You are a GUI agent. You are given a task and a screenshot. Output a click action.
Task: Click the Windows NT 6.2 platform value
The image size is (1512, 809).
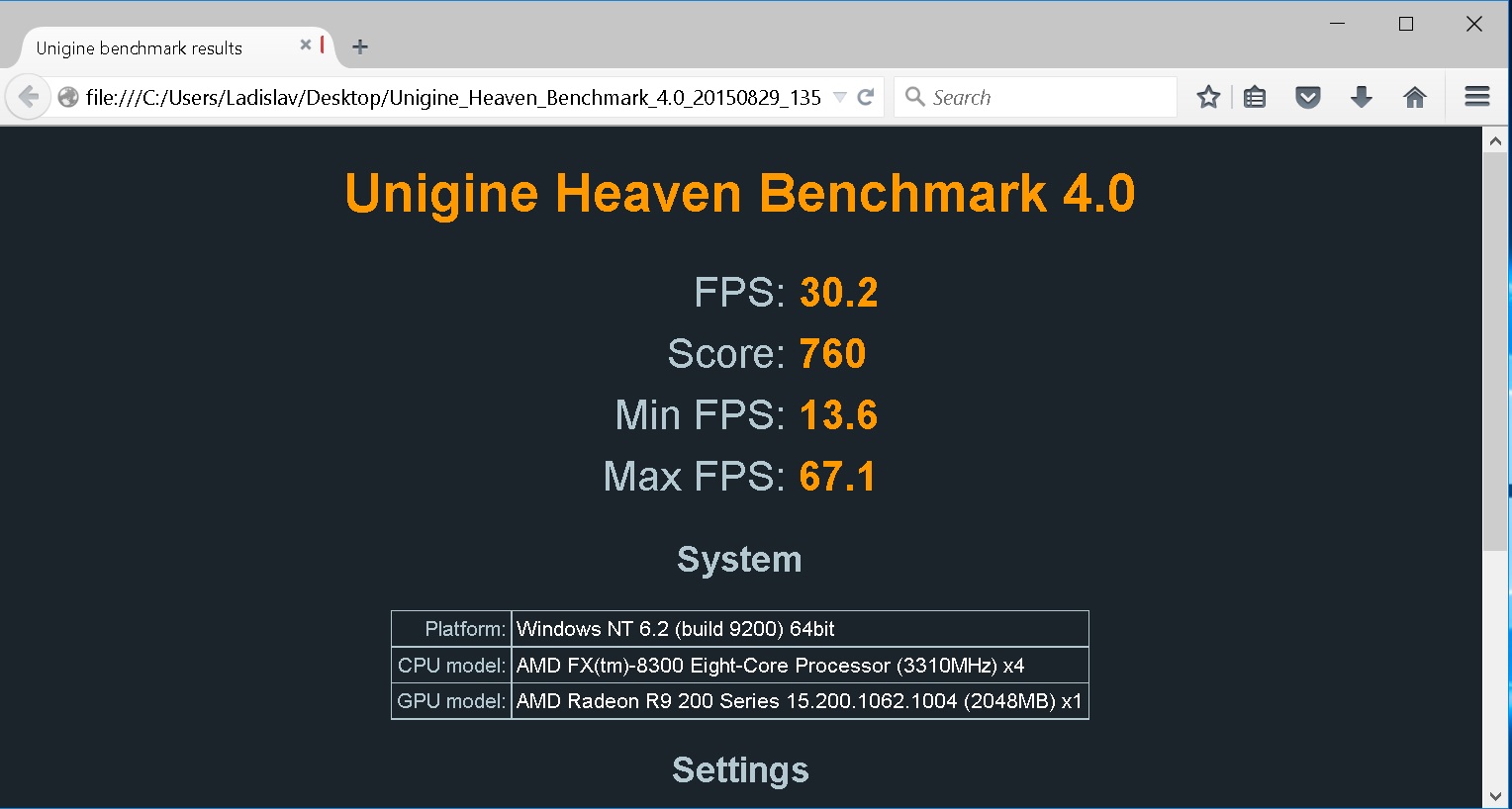pos(800,629)
